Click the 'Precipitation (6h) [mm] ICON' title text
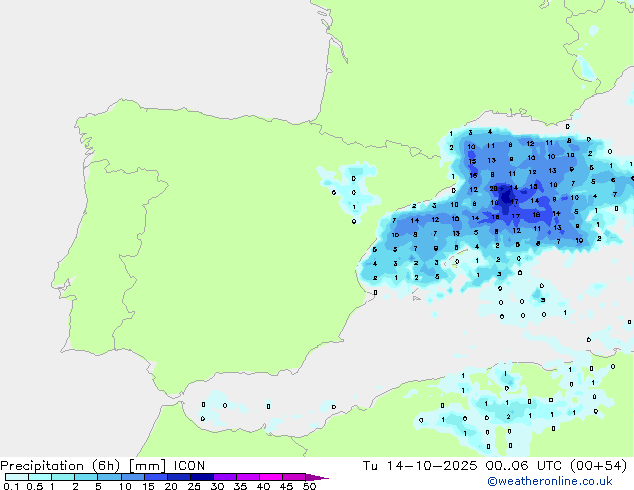The height and width of the screenshot is (490, 634). click(103, 466)
